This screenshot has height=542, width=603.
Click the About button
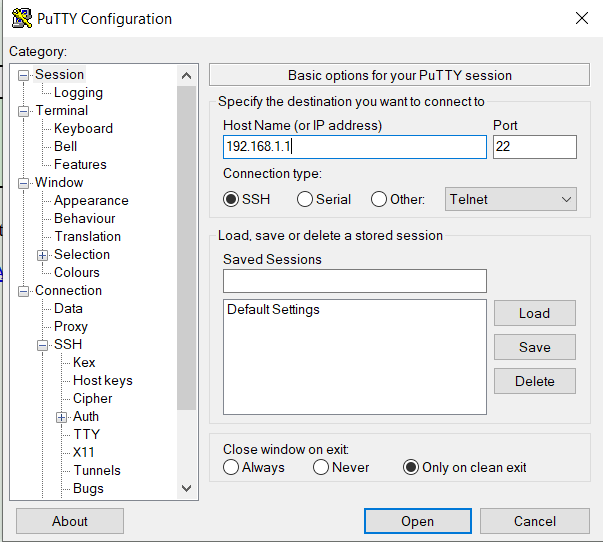70,521
